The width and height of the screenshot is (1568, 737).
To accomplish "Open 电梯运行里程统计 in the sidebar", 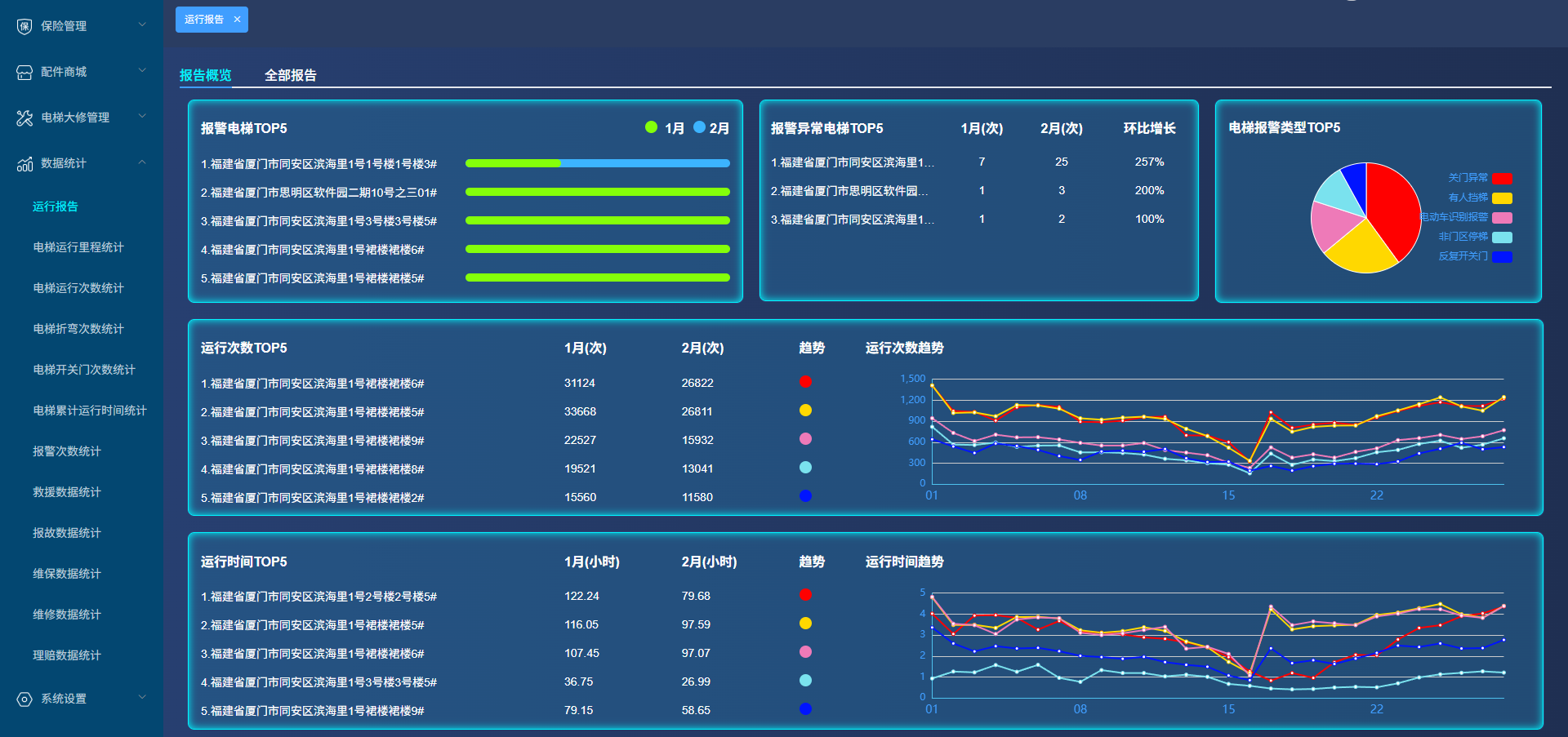I will tap(78, 247).
